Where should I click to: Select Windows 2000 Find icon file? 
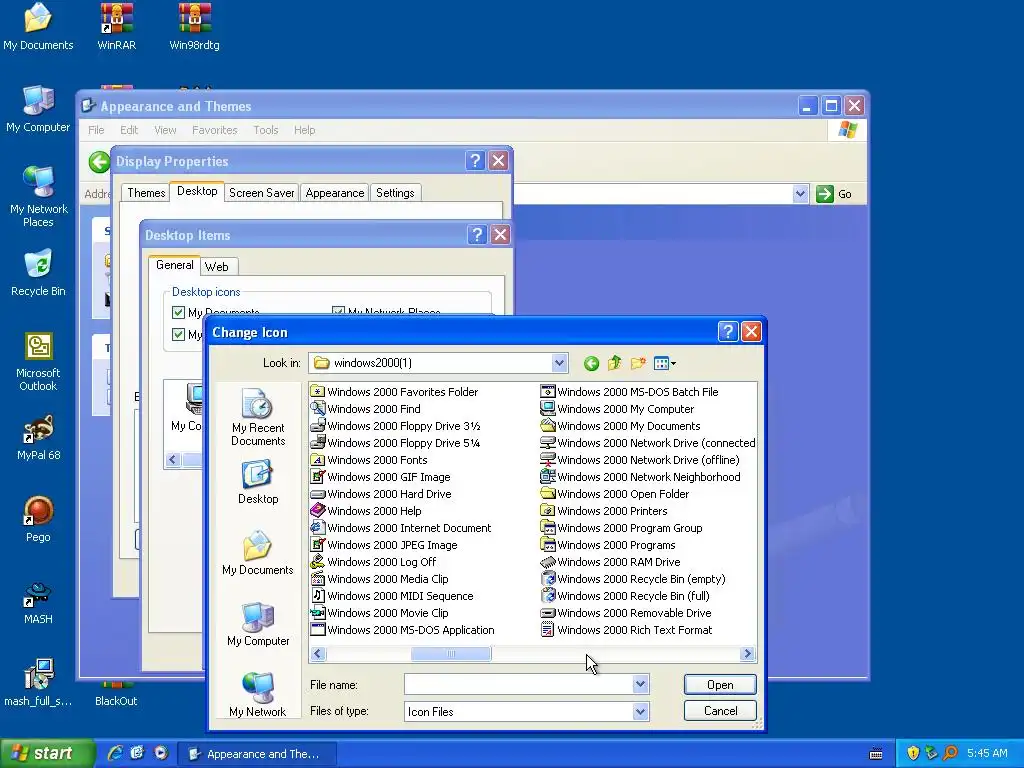366,409
